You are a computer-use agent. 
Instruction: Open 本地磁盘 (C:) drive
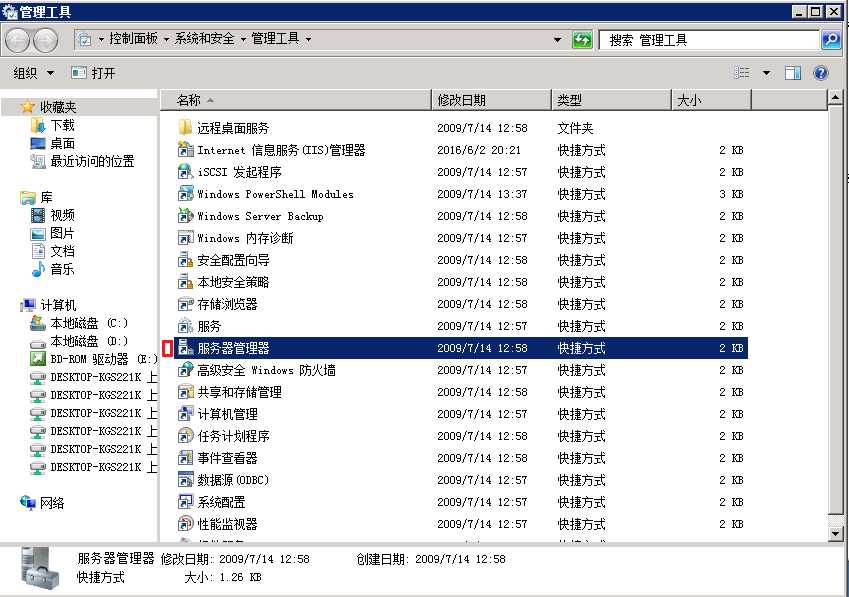click(x=89, y=323)
